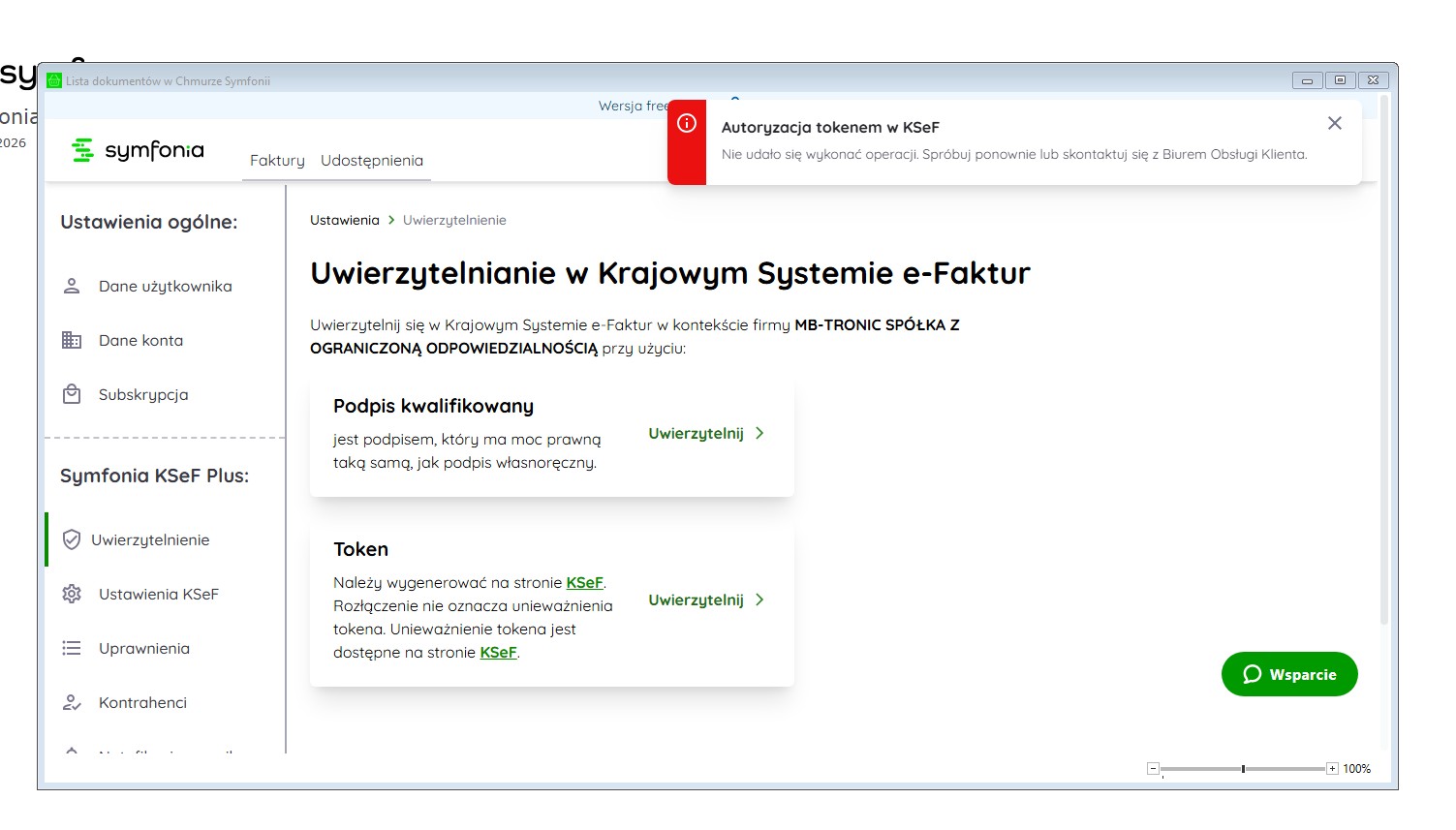
Task: Click Uwierzytelnij in the Token card
Action: [706, 600]
